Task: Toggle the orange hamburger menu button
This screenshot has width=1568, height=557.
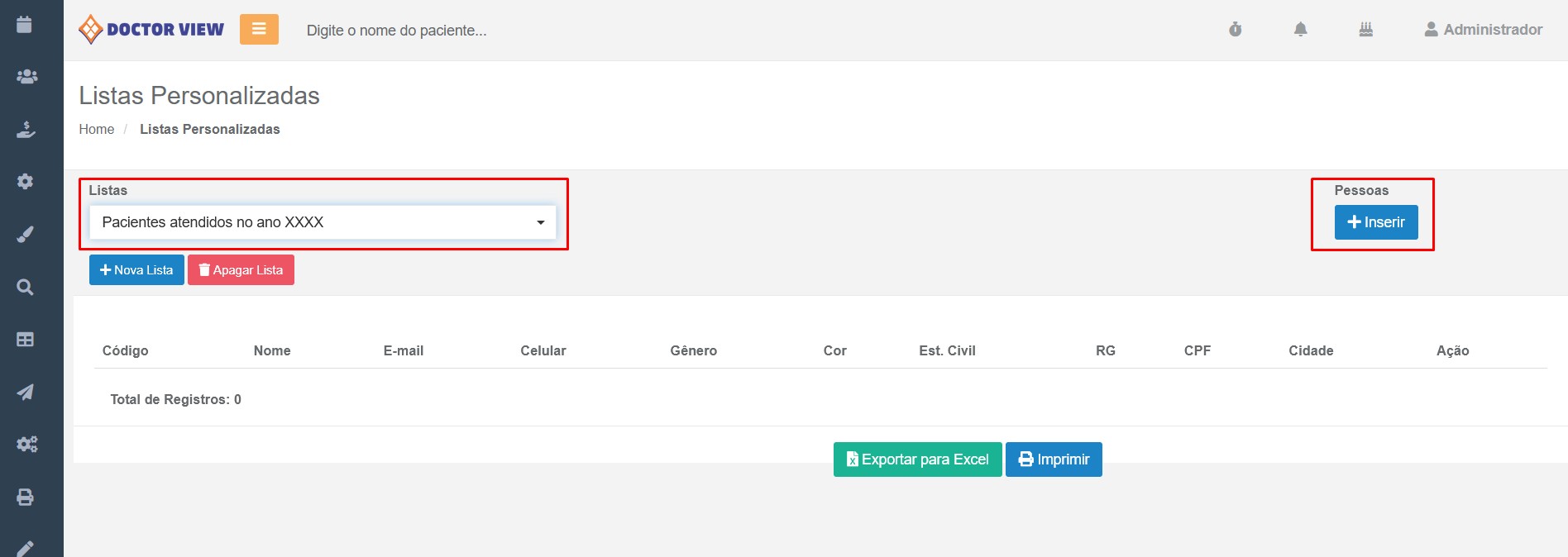Action: 259,29
